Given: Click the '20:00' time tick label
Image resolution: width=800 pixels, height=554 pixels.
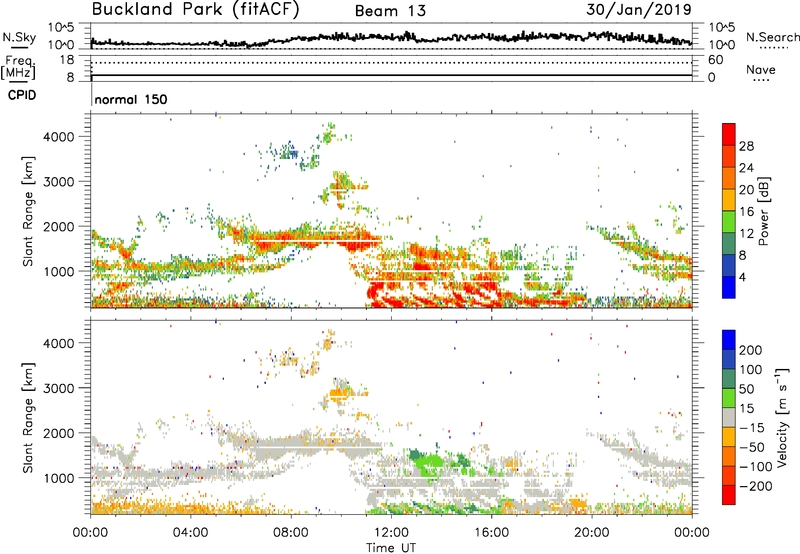Looking at the screenshot, I should point(591,533).
